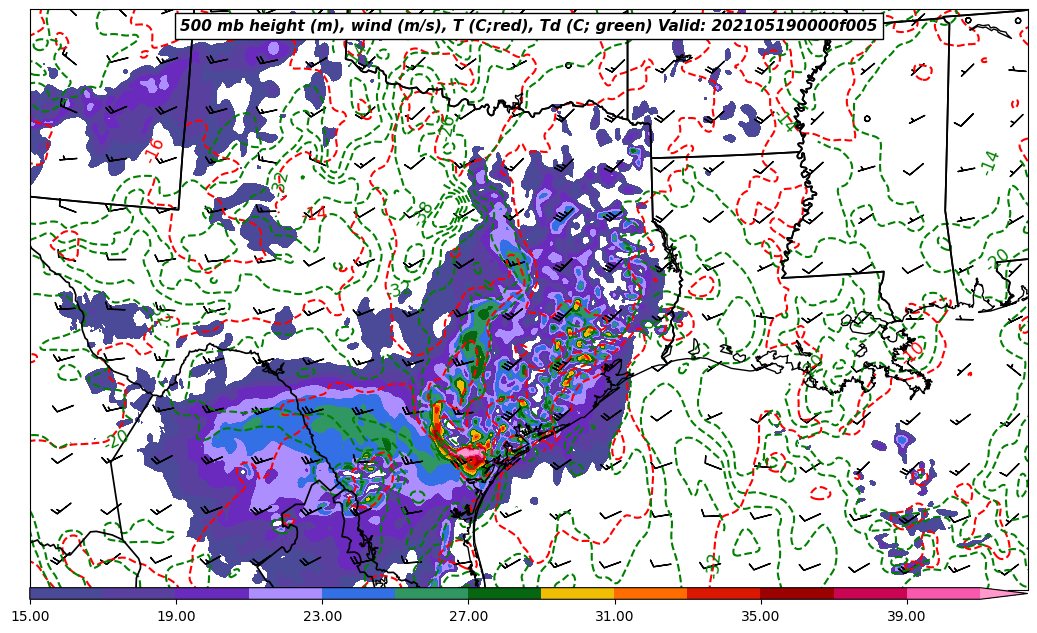Click the 39.00 colorbar tick label

coord(906,616)
